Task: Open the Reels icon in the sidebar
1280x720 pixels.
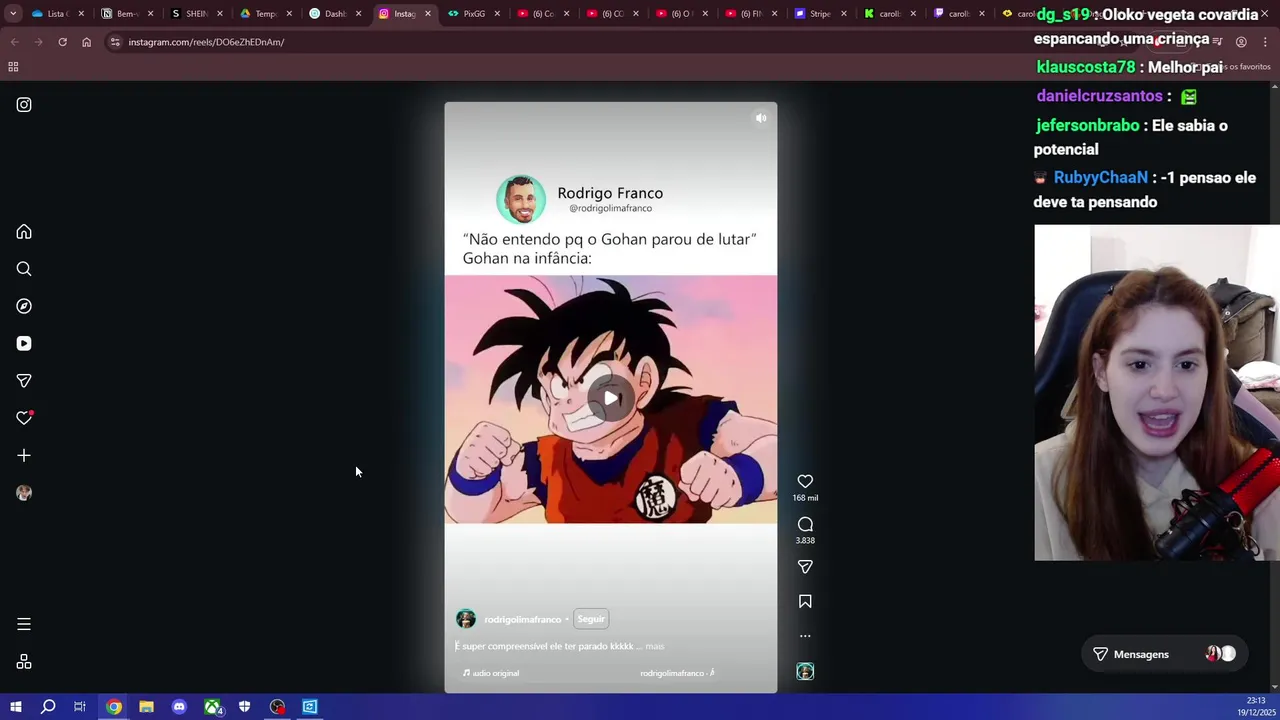Action: pyautogui.click(x=24, y=343)
